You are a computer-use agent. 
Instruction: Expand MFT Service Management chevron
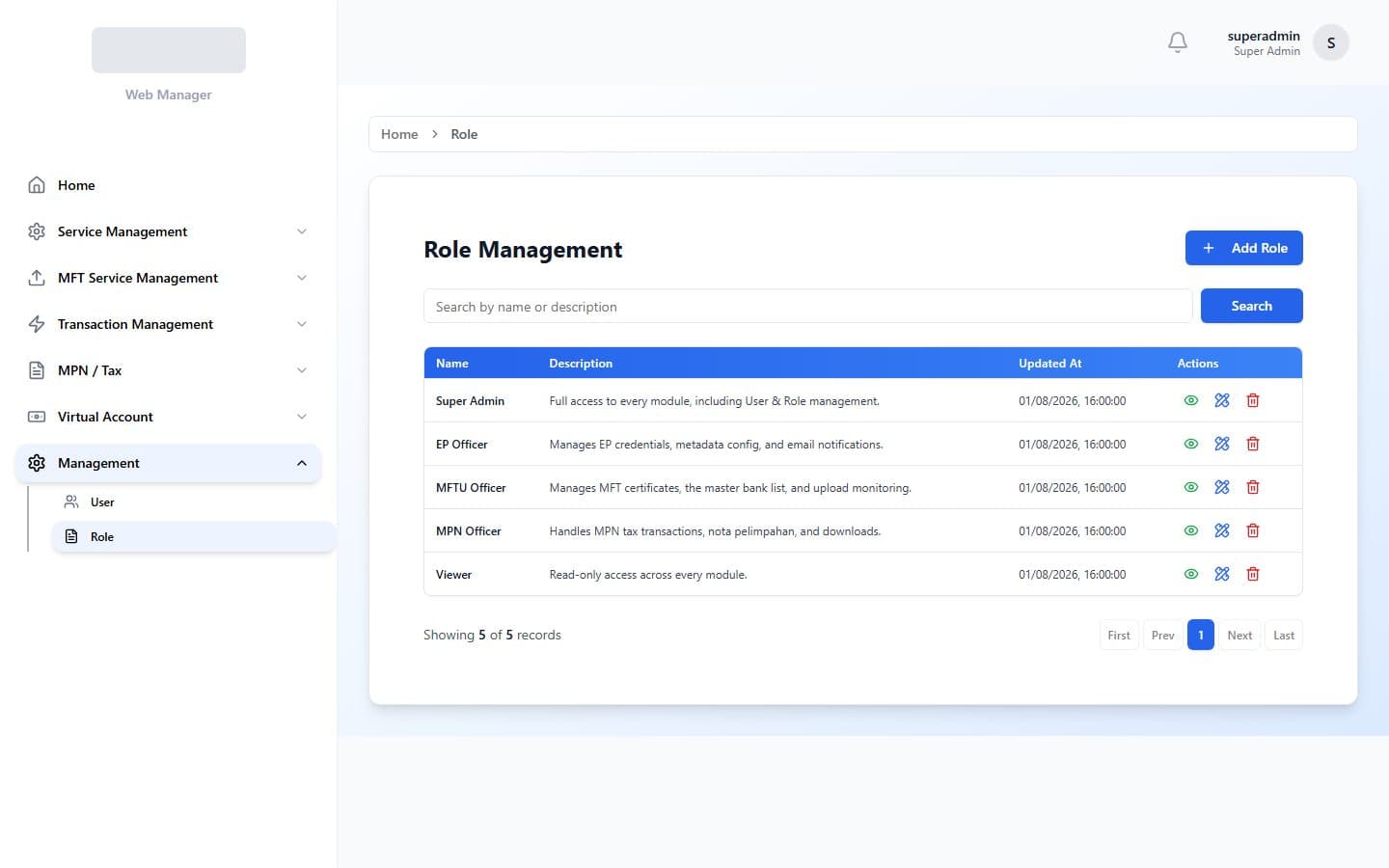302,278
